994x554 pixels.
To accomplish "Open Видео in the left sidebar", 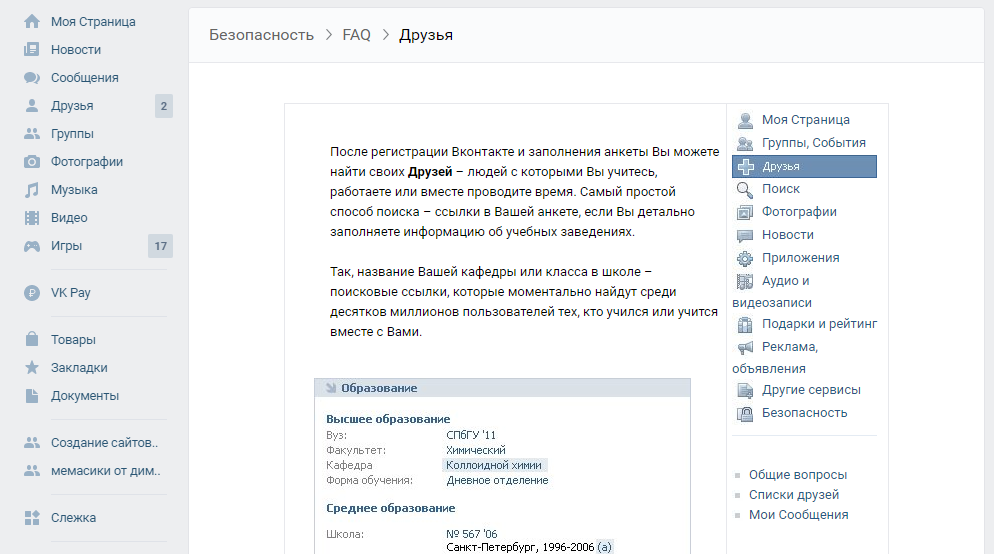I will click(x=69, y=217).
